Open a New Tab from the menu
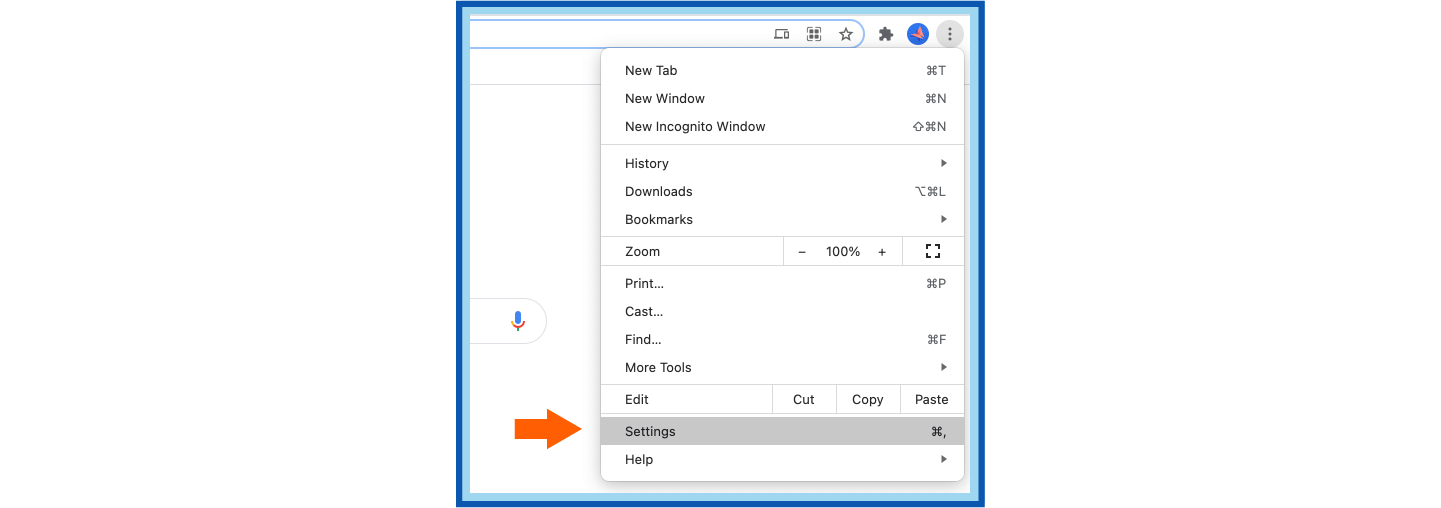 tap(782, 70)
